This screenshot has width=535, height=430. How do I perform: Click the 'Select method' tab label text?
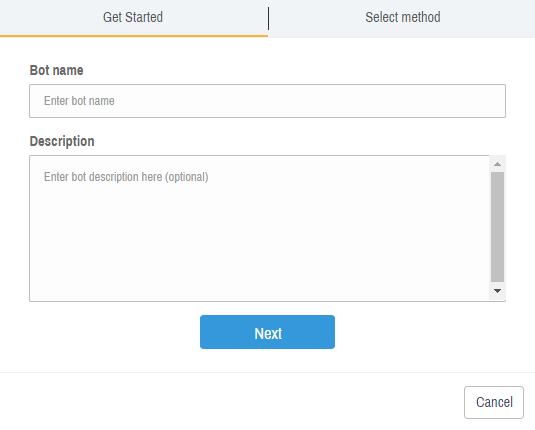403,17
